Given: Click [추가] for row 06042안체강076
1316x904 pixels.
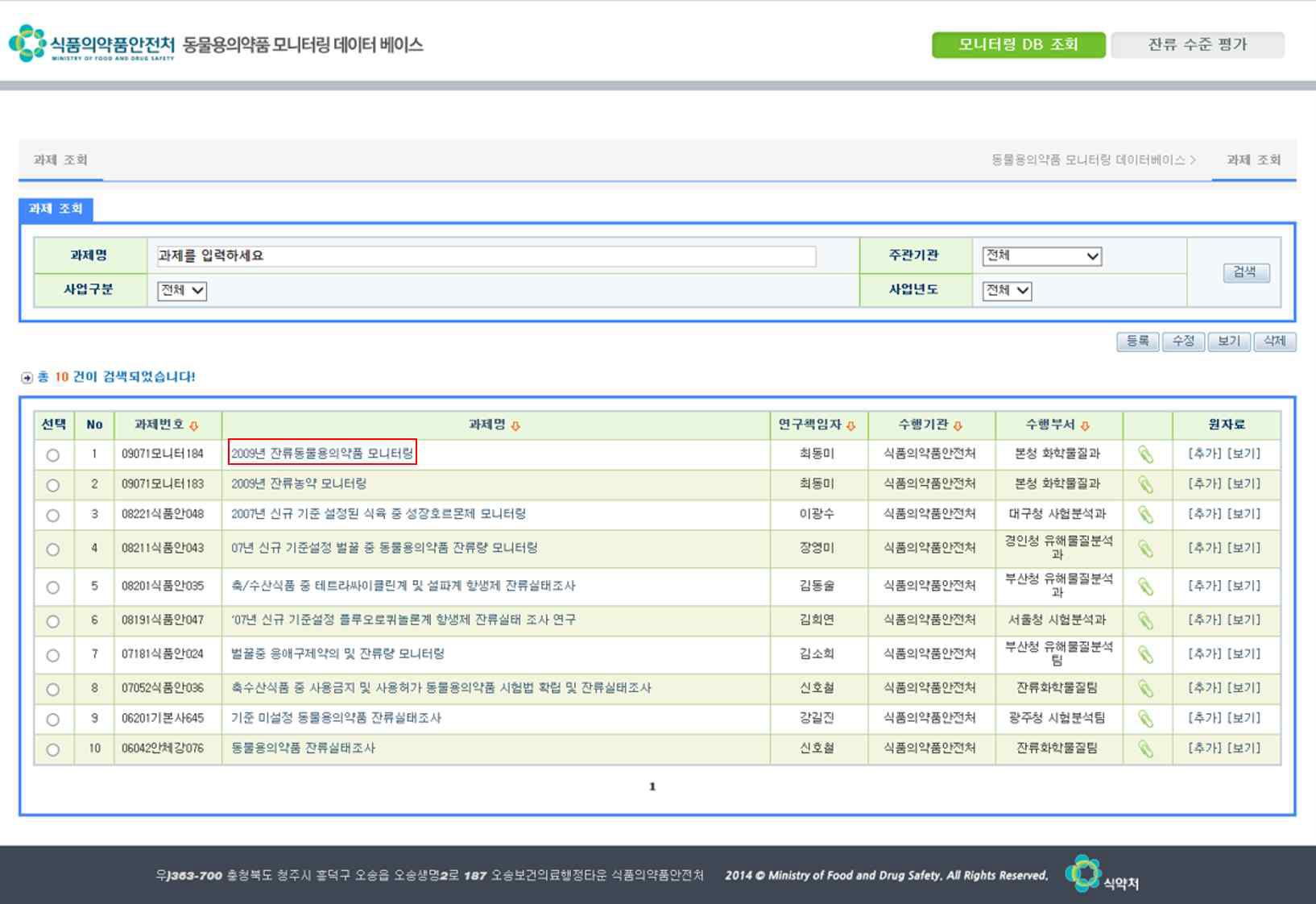Looking at the screenshot, I should pos(1205,748).
